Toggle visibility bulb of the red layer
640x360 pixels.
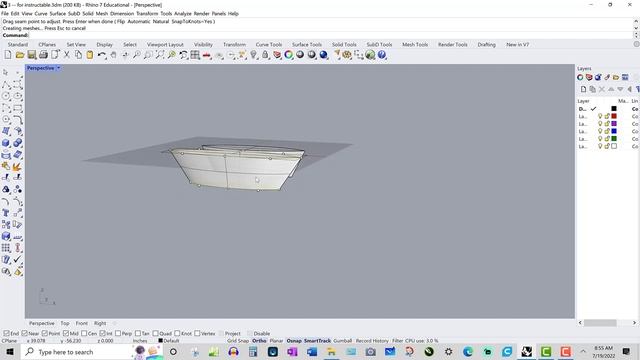[600, 116]
